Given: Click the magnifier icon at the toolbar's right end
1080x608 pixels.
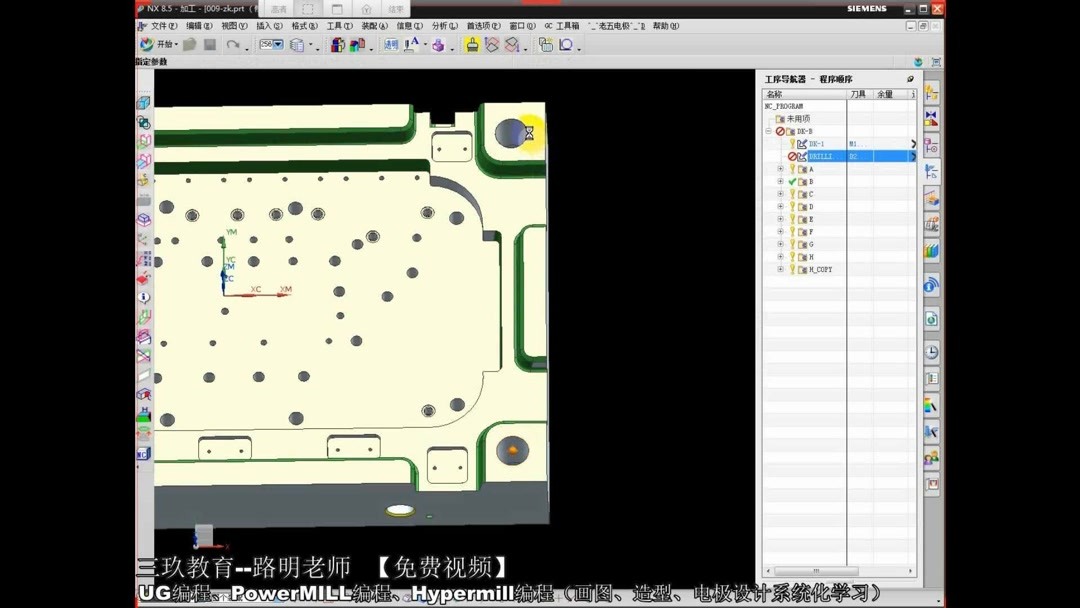Looking at the screenshot, I should click(x=564, y=45).
